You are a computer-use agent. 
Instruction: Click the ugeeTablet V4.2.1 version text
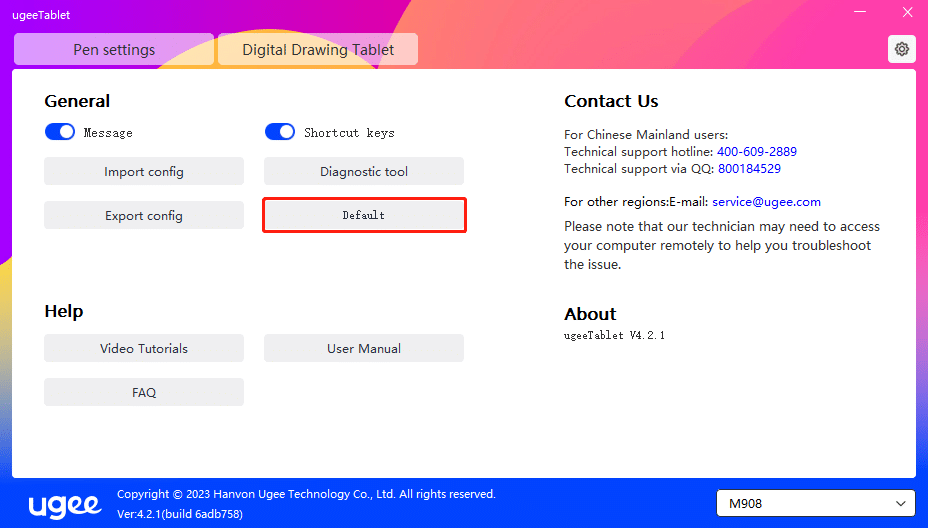click(x=614, y=335)
